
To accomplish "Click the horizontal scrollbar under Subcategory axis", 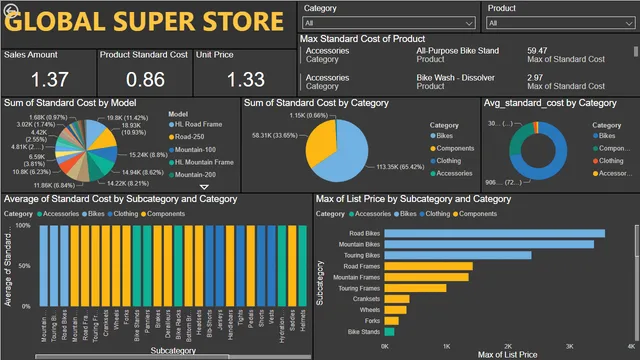I will coord(131,356).
